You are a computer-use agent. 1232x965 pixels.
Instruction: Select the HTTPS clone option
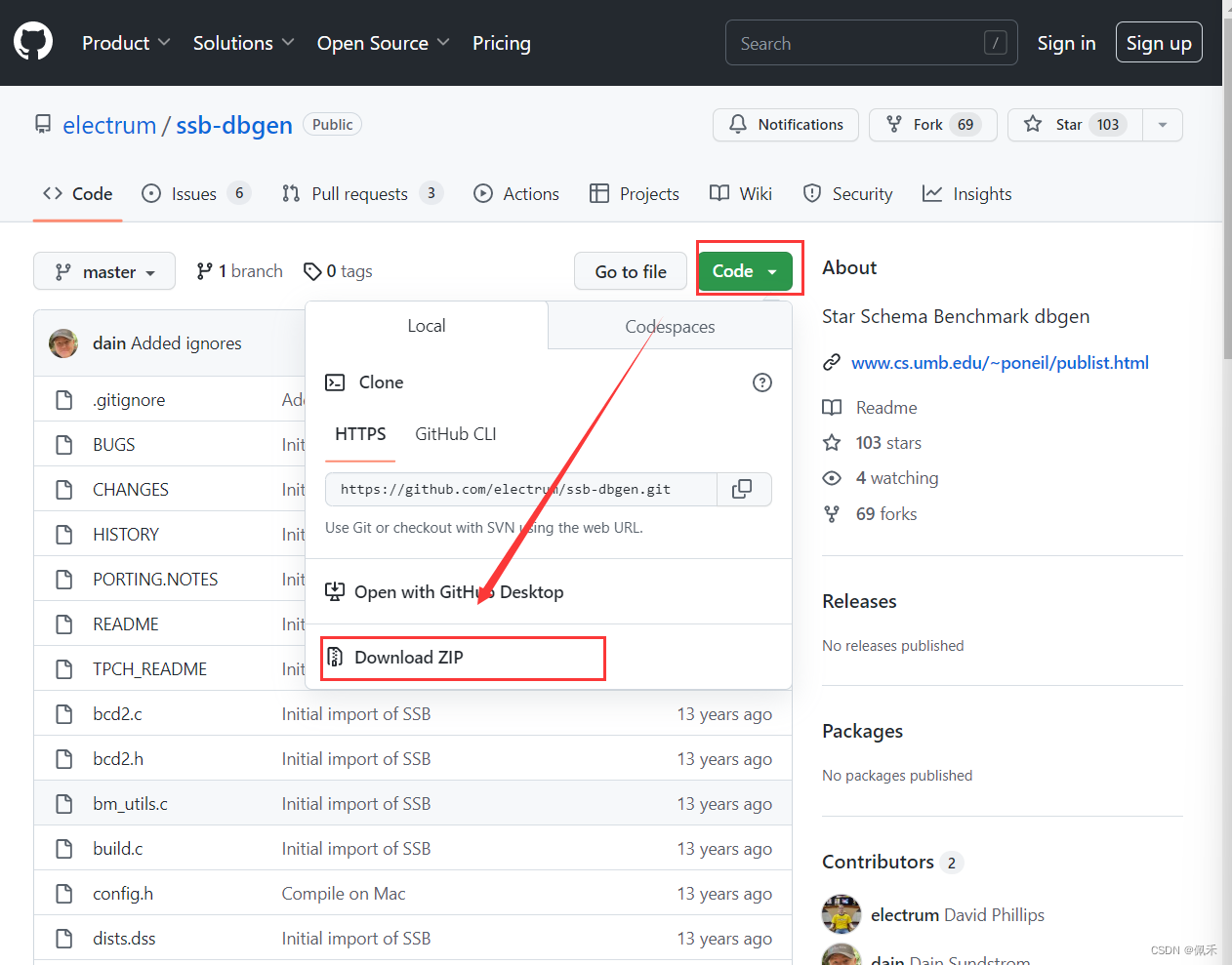[360, 434]
